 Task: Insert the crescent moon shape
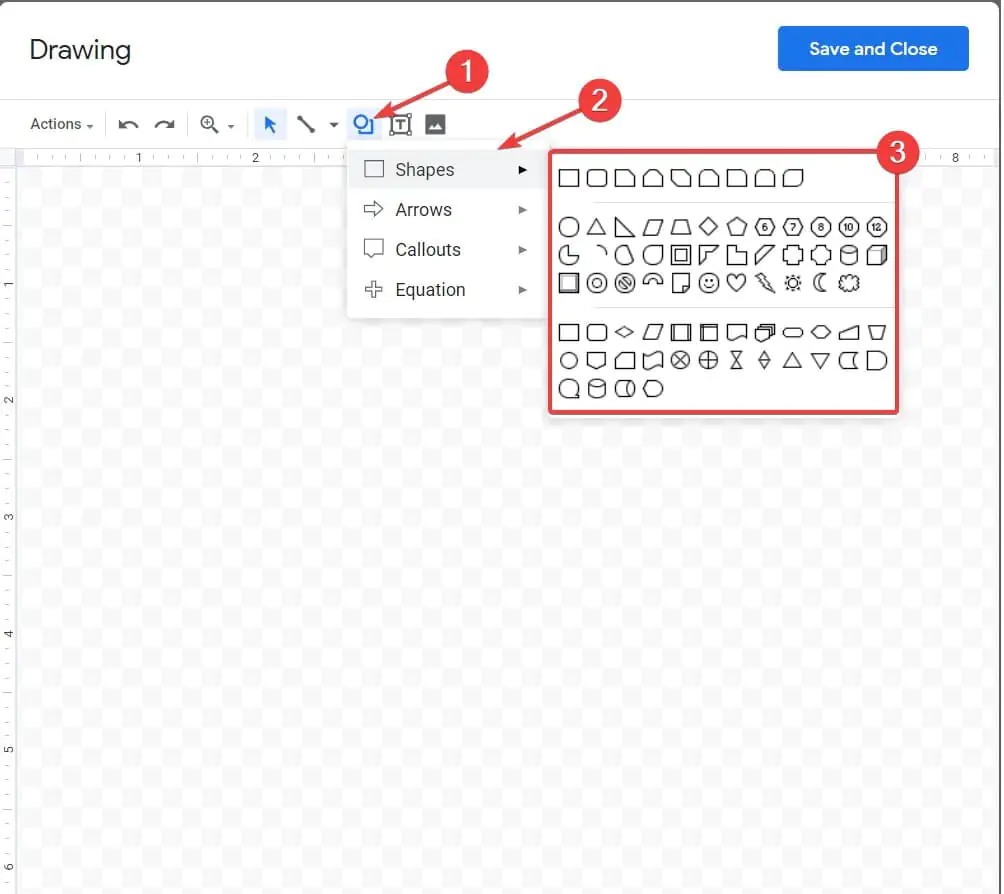click(820, 283)
